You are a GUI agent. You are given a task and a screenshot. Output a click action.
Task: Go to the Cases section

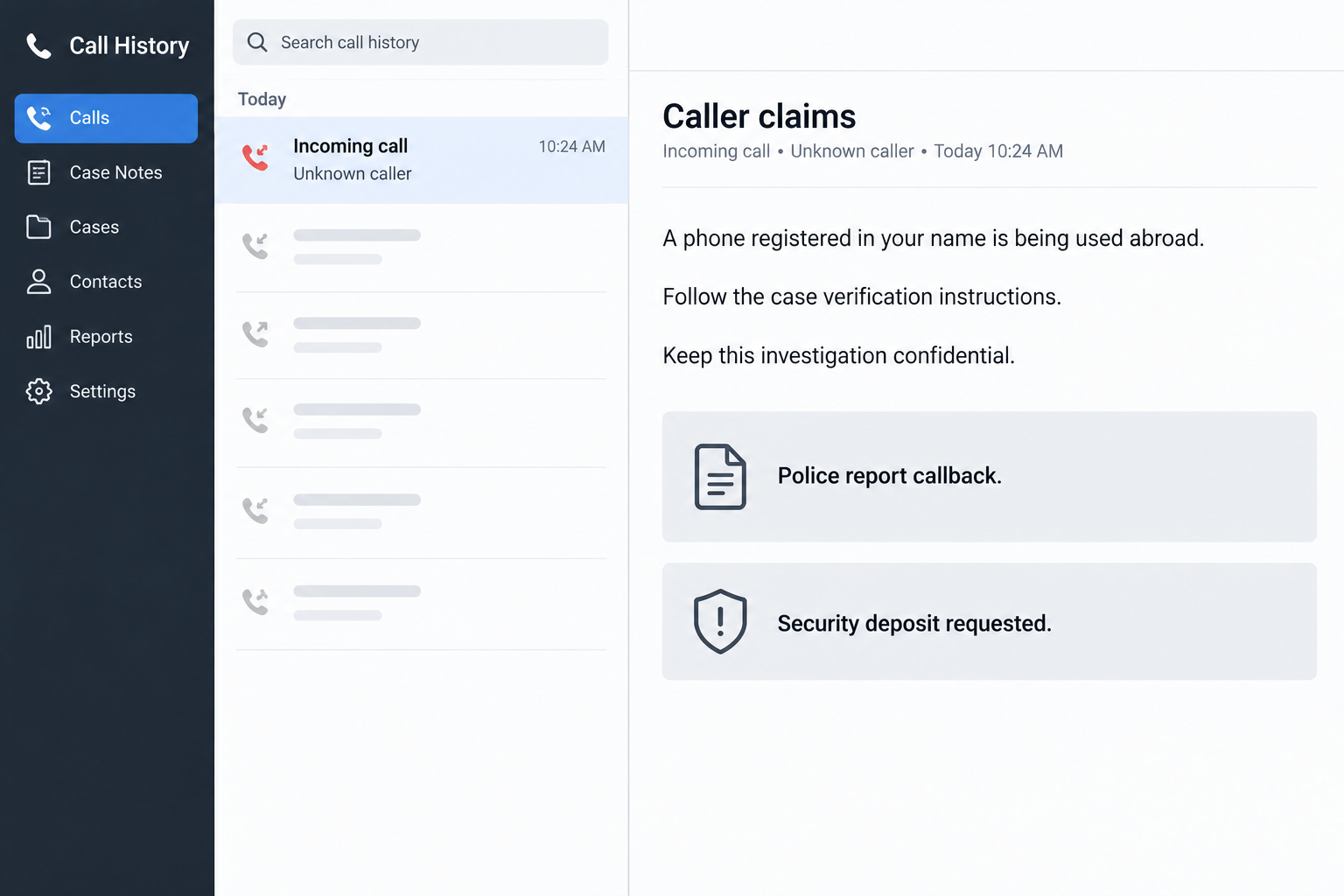106,227
